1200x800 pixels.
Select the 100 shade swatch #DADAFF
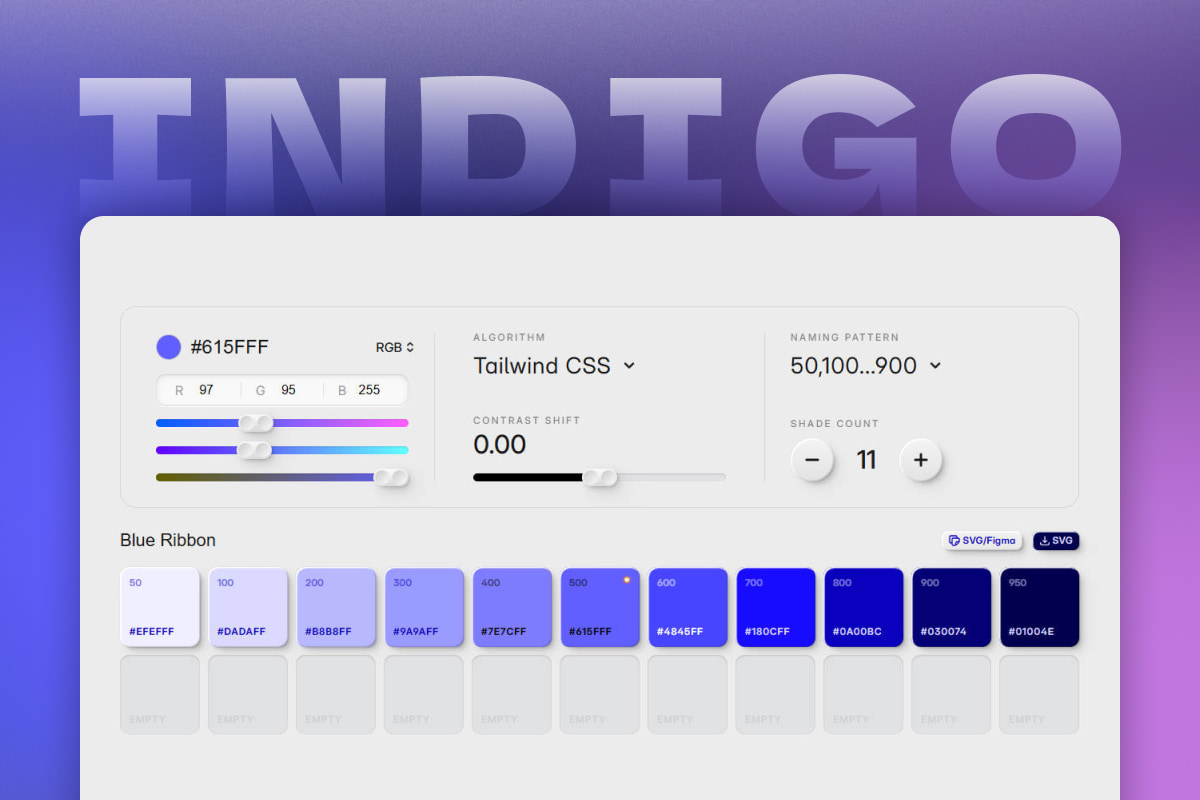248,607
